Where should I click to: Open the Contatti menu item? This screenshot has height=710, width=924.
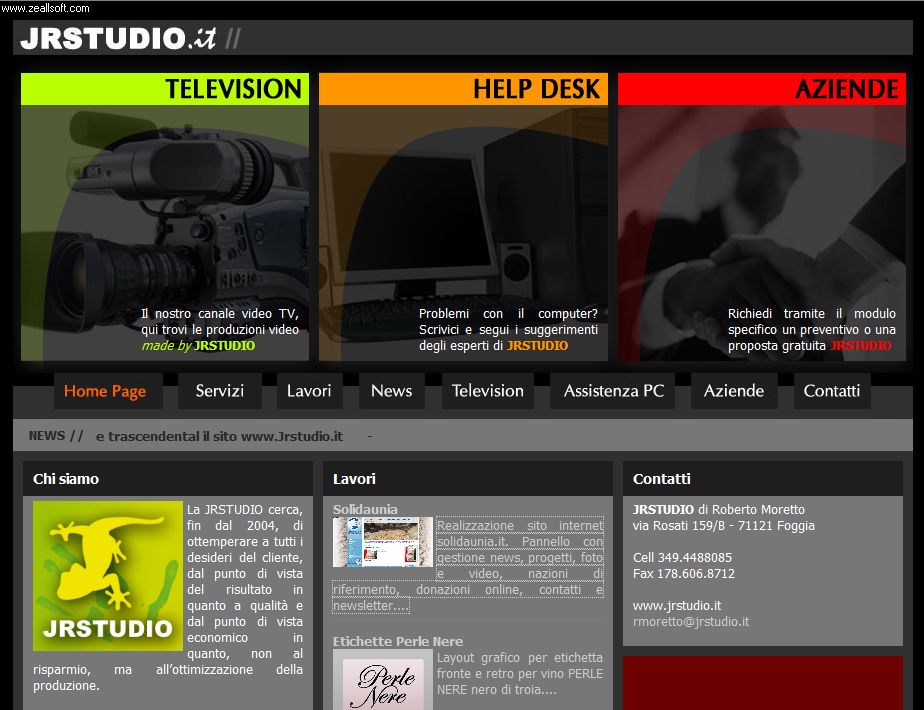point(832,391)
